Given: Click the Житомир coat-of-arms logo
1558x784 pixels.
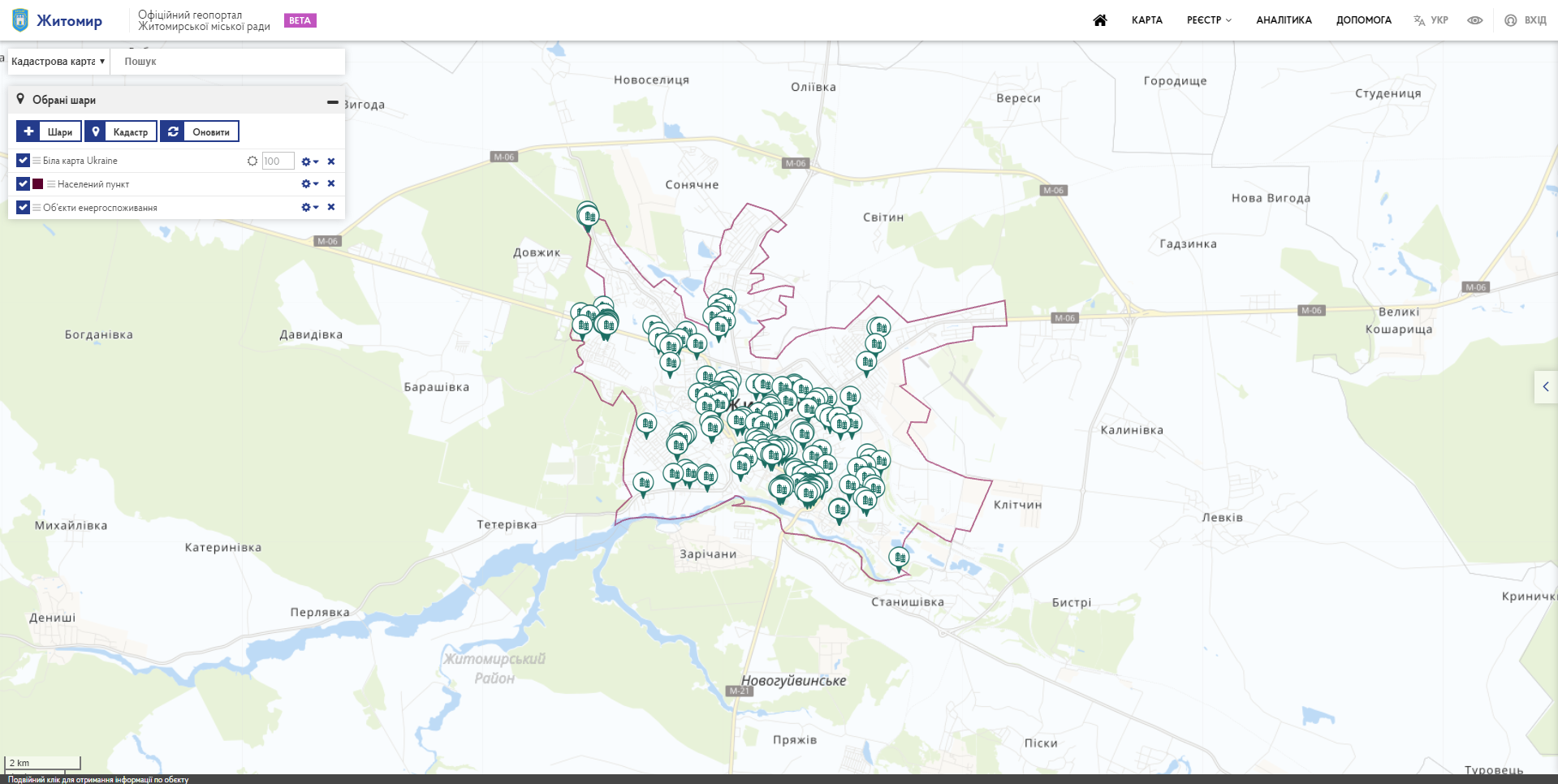Looking at the screenshot, I should click(x=20, y=20).
